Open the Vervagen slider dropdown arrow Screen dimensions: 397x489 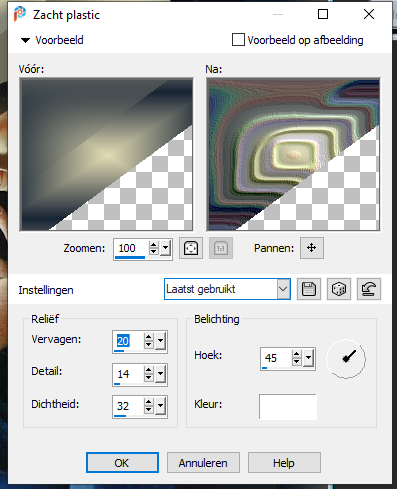click(160, 341)
